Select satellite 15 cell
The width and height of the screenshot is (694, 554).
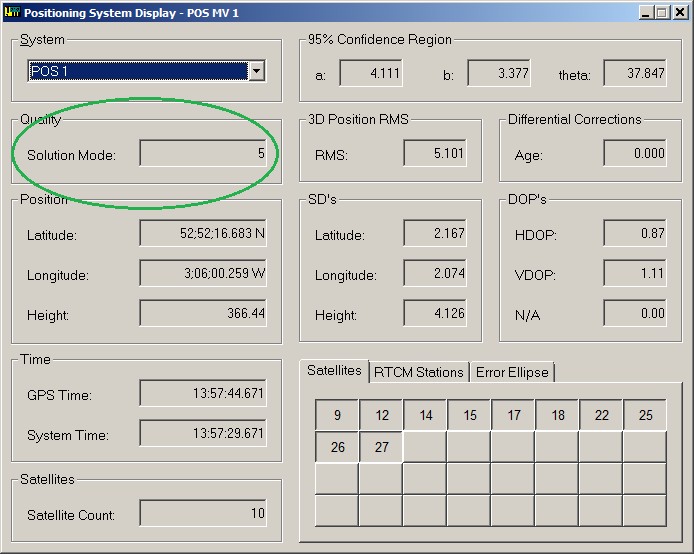tap(469, 415)
